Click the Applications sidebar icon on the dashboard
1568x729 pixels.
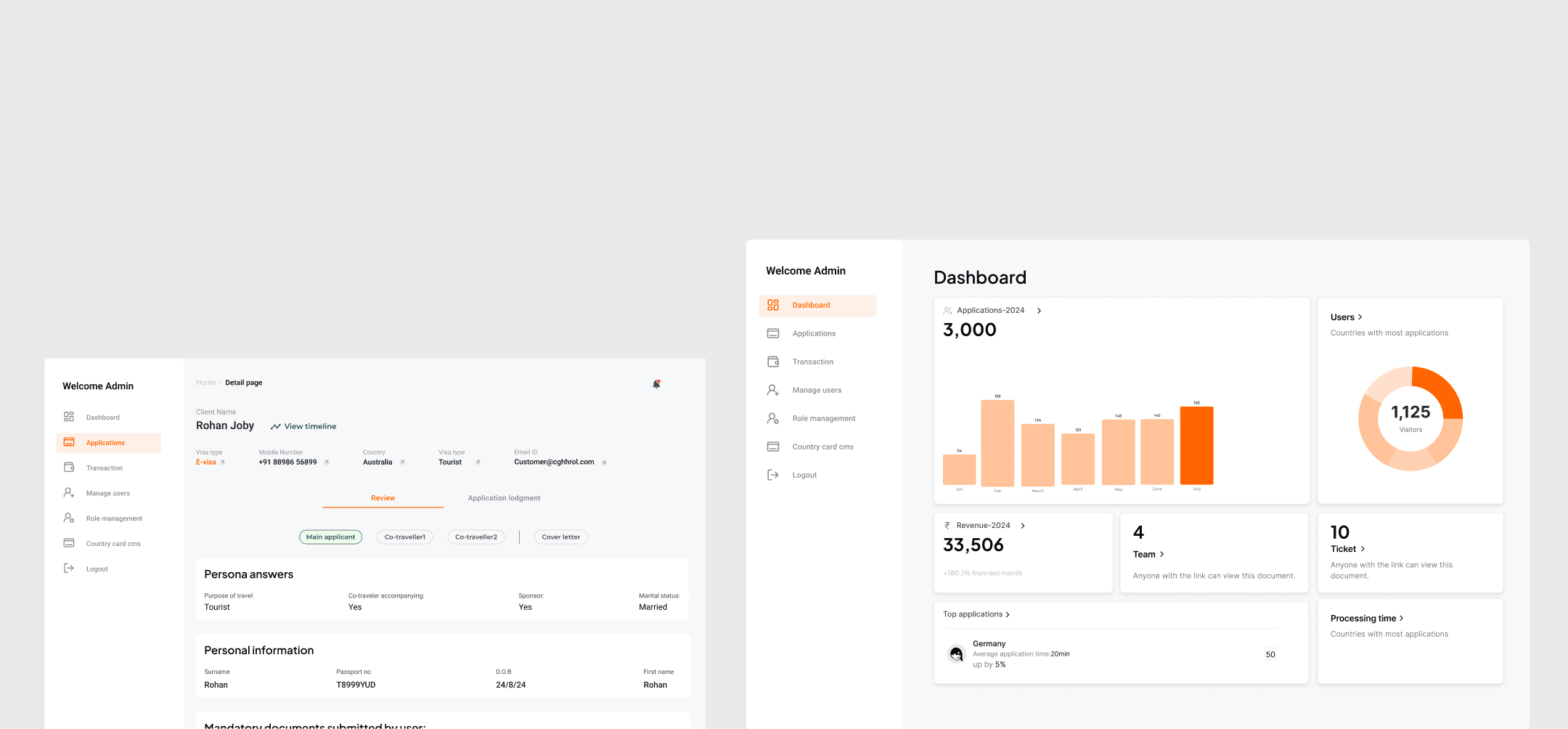pos(773,333)
